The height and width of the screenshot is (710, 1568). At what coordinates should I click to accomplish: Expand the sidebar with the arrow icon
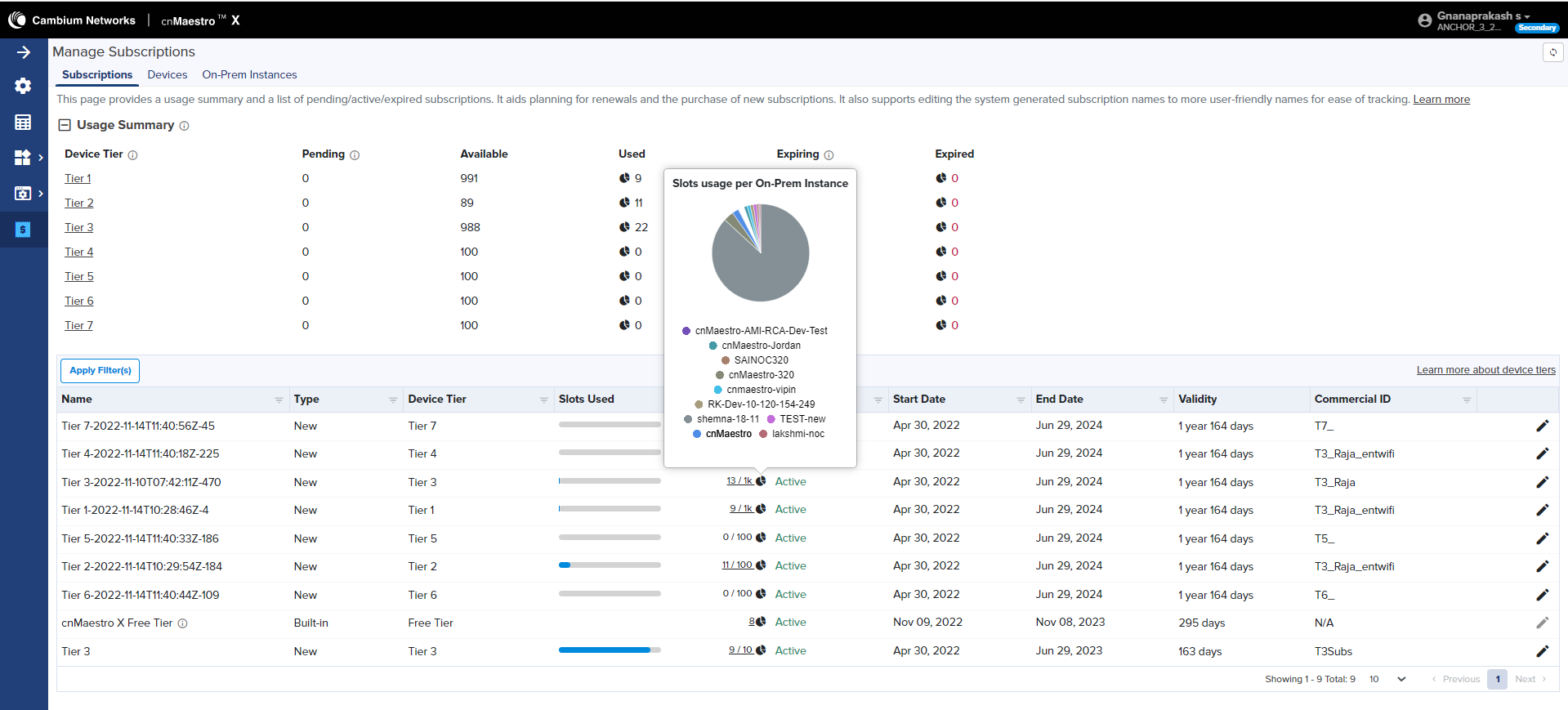[23, 52]
